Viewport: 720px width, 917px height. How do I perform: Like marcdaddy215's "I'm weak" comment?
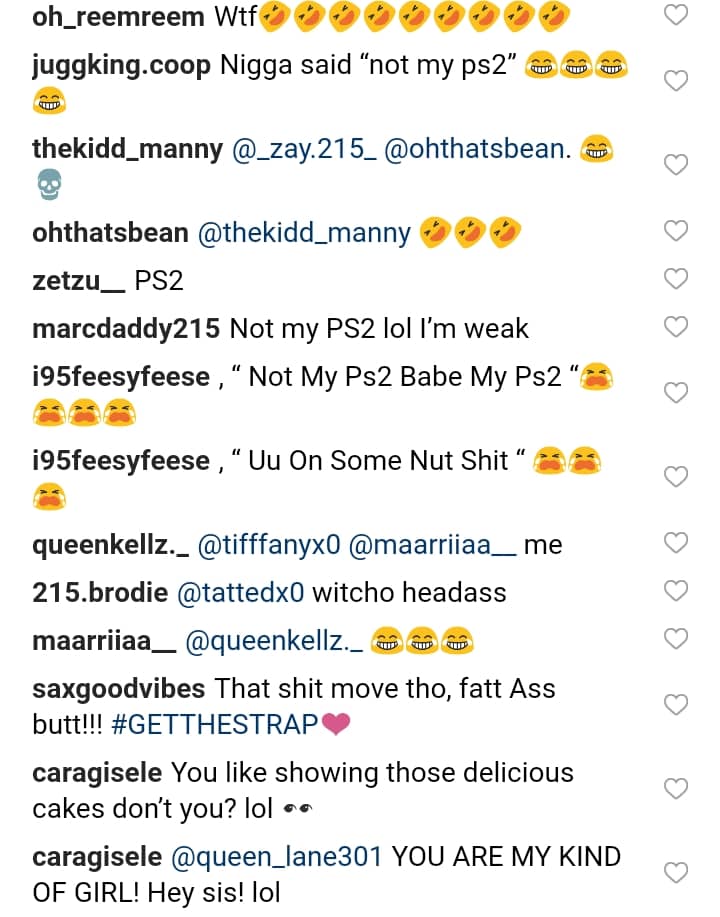point(677,327)
